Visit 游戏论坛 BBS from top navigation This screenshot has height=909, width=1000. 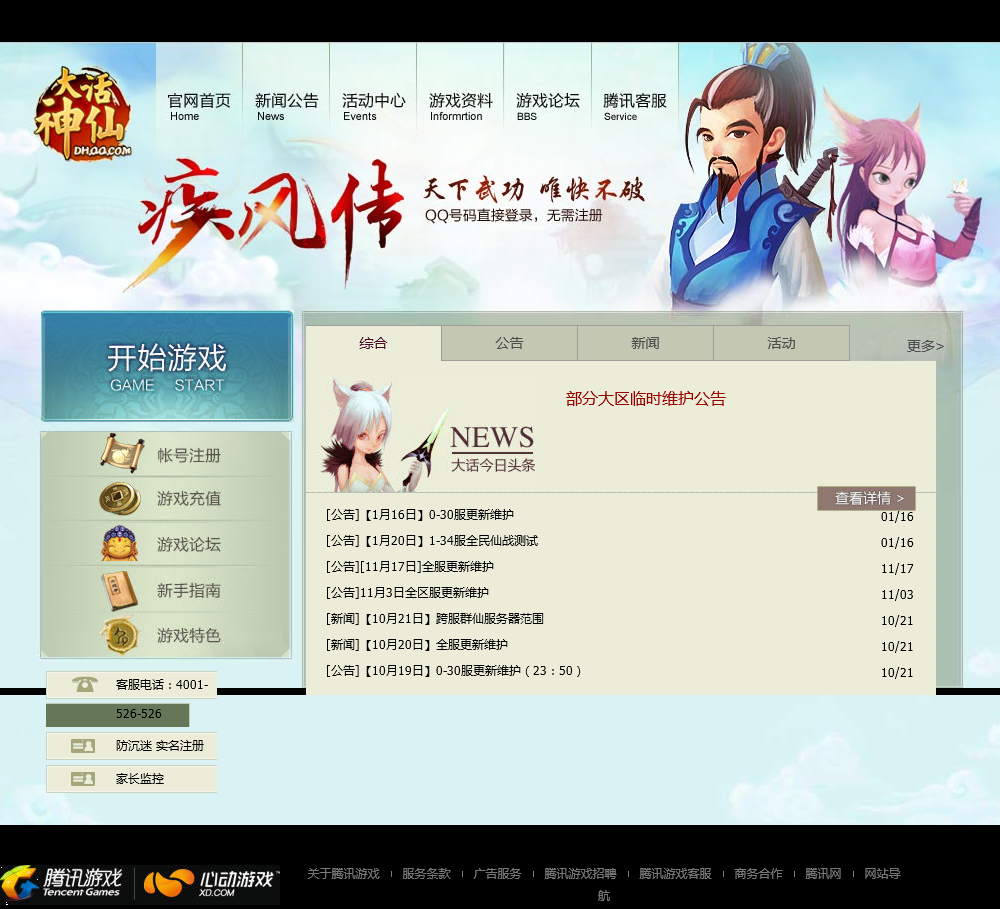click(548, 107)
